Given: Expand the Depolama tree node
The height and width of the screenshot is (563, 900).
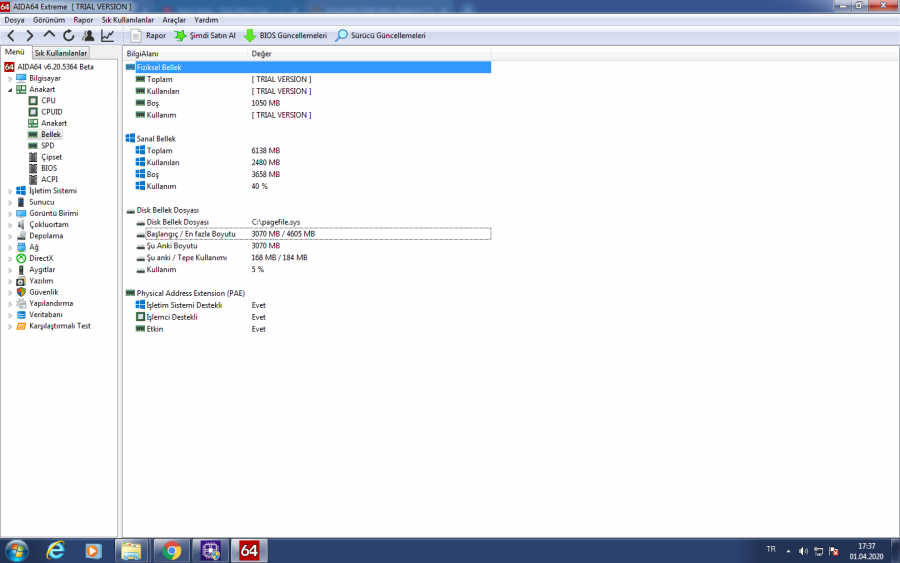Looking at the screenshot, I should [x=10, y=236].
